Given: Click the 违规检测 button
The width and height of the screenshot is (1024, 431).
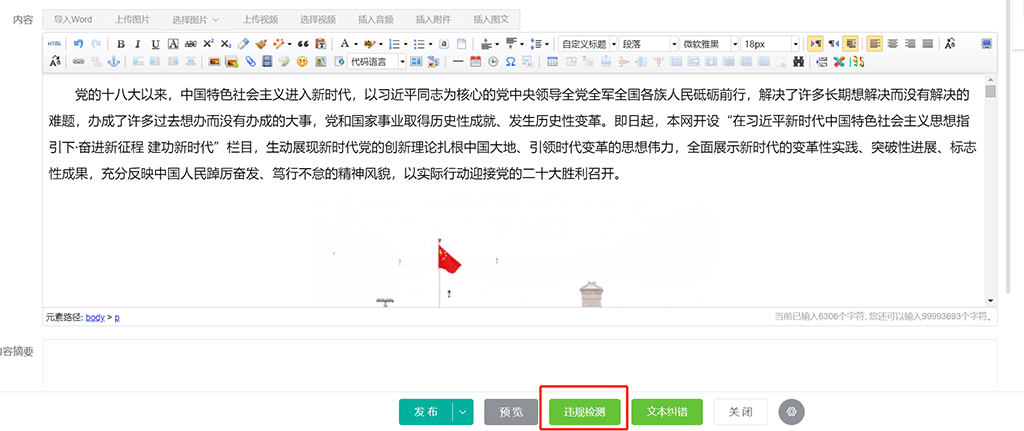Looking at the screenshot, I should point(584,411).
